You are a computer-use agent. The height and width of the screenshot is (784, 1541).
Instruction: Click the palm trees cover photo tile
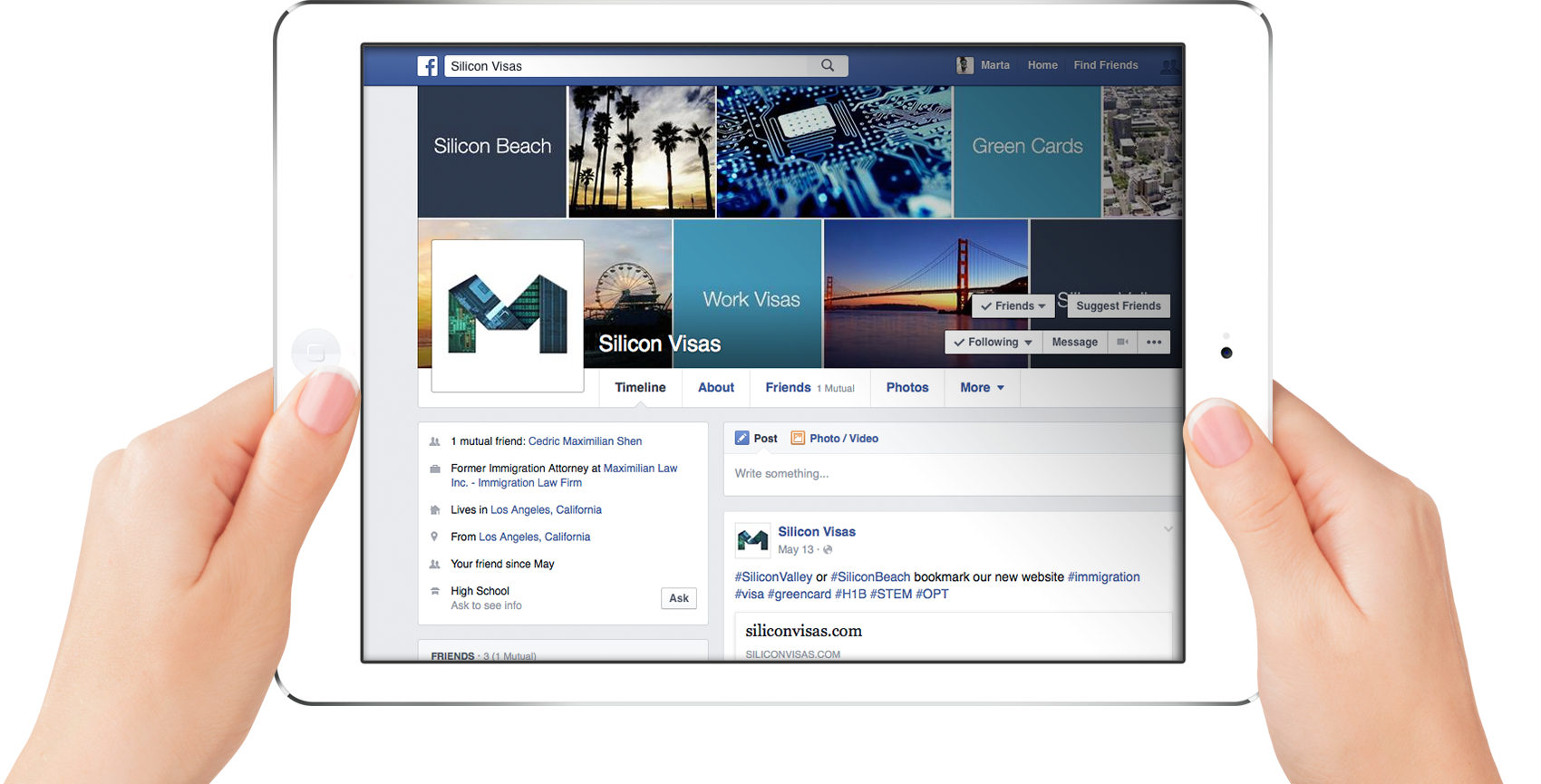pos(642,151)
